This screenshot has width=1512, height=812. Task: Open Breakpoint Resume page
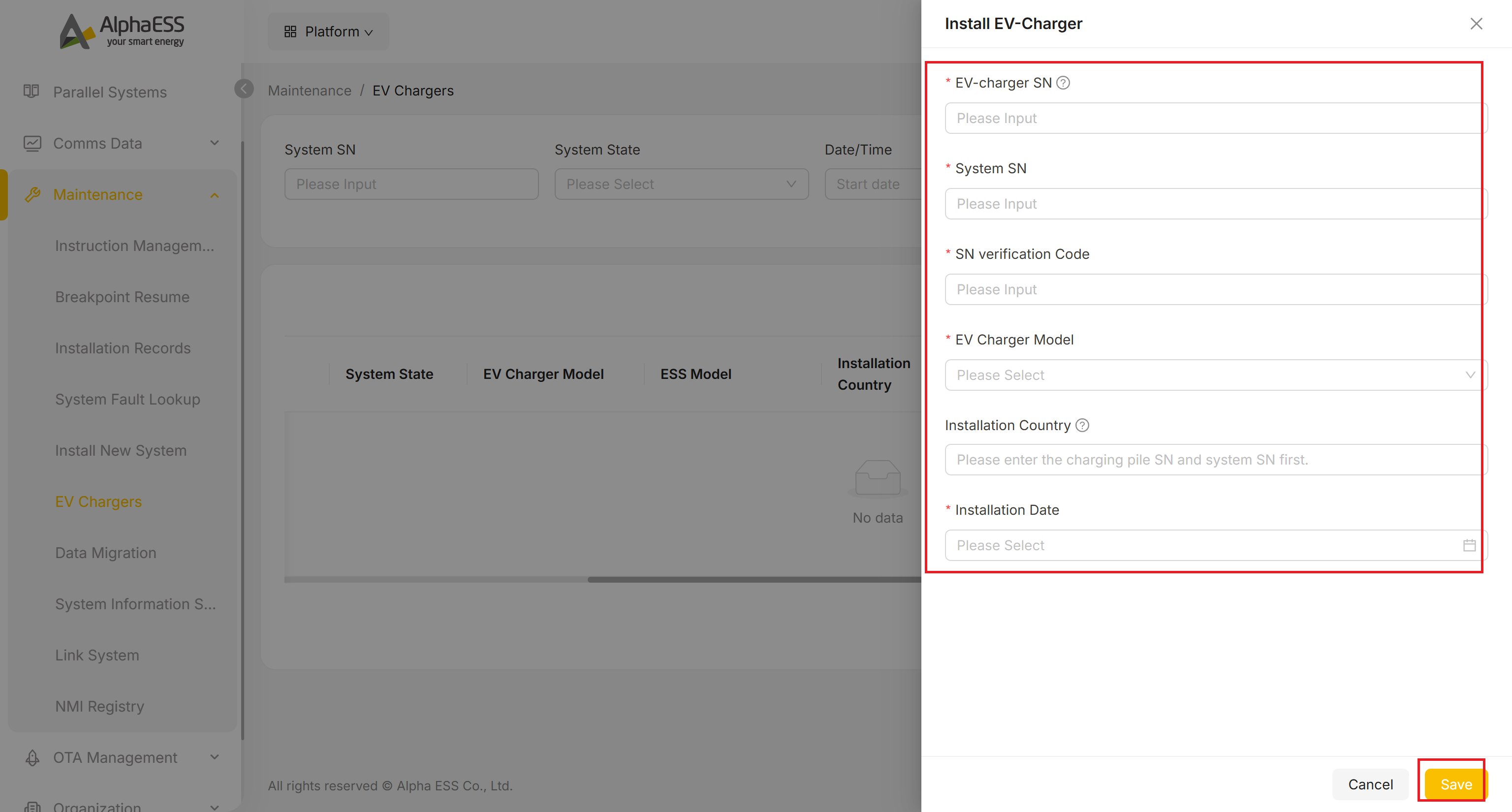tap(122, 297)
